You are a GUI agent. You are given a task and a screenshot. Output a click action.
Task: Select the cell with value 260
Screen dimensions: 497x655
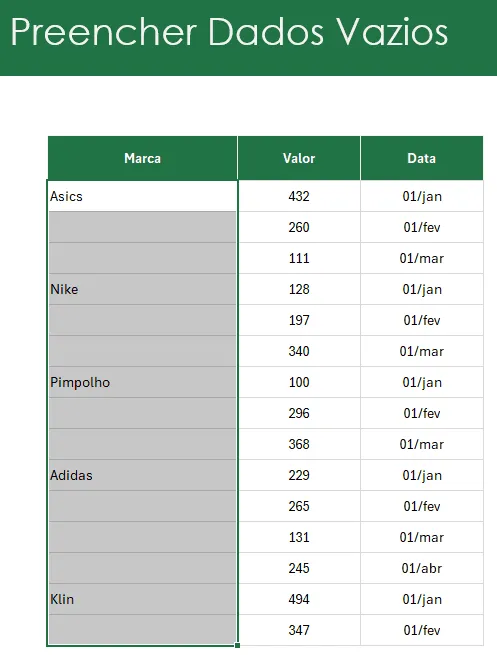(x=299, y=227)
